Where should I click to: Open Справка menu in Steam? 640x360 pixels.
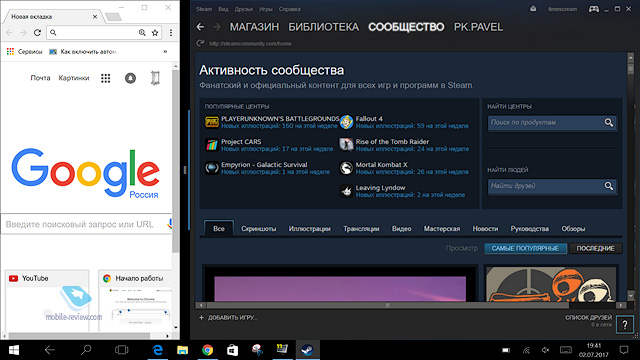click(x=290, y=9)
